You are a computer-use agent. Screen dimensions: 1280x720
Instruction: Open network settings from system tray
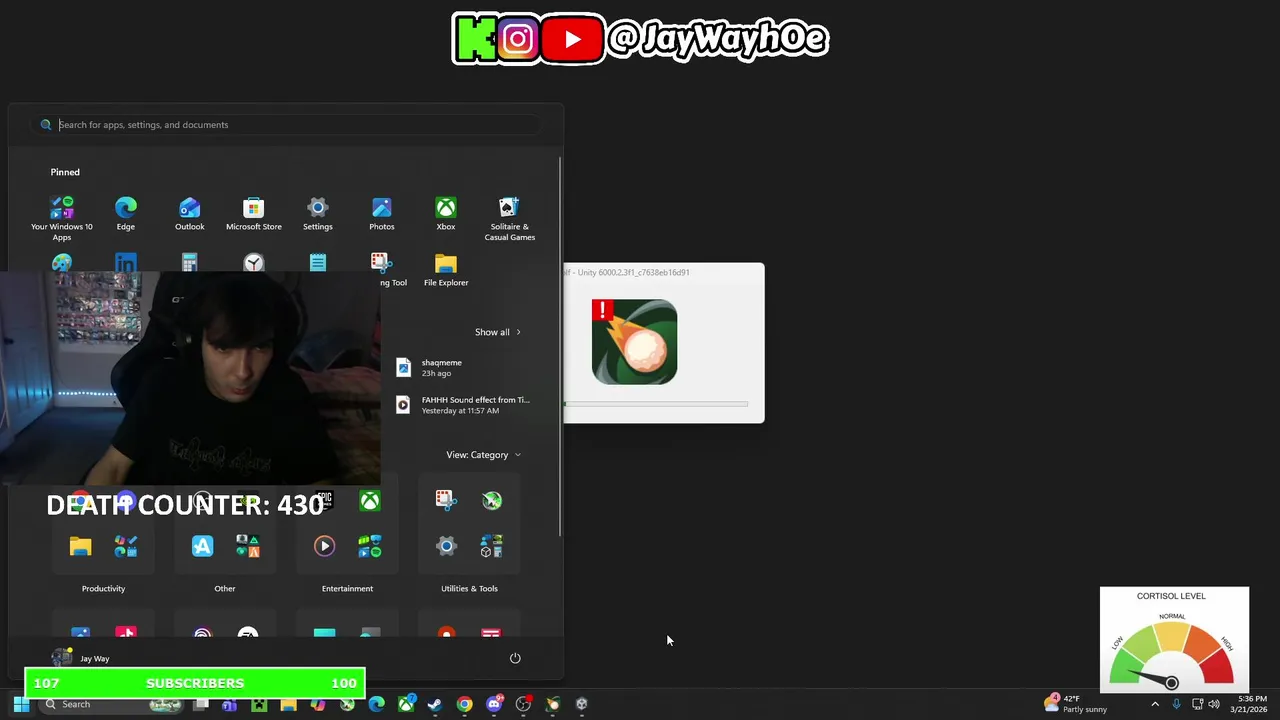click(x=1197, y=704)
